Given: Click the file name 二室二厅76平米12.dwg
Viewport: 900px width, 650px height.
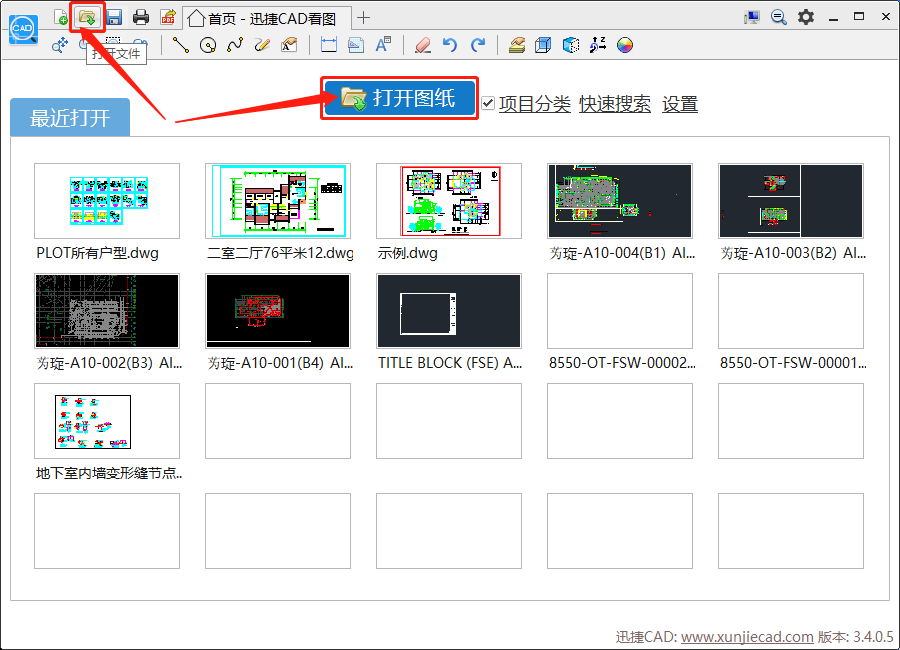Looking at the screenshot, I should click(280, 253).
